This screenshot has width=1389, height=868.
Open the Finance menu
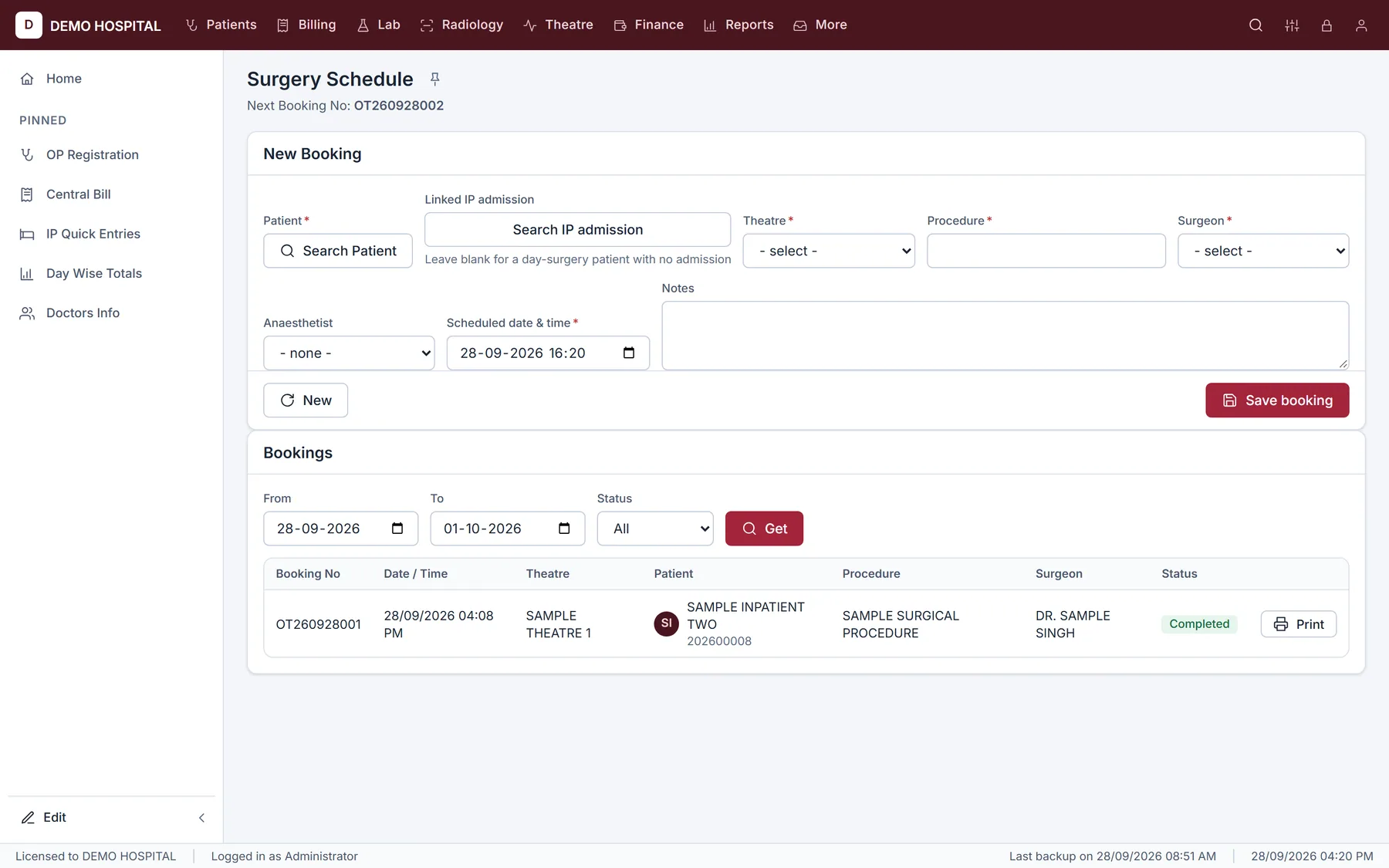pyautogui.click(x=648, y=25)
